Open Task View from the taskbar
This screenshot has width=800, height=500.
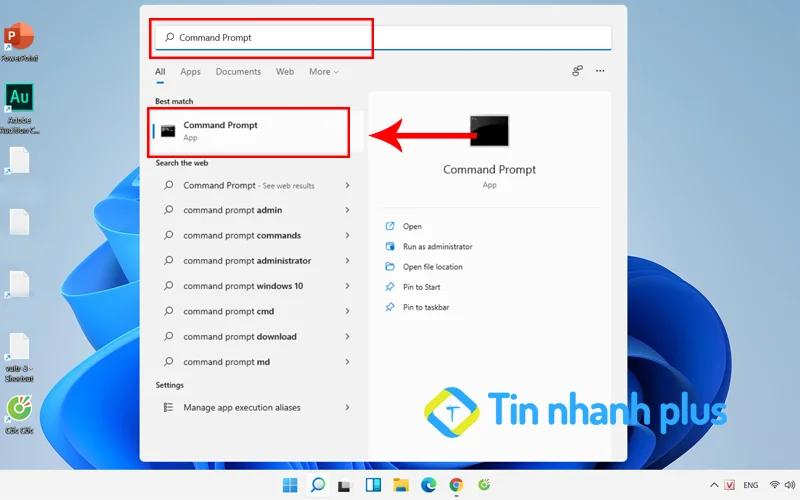click(x=345, y=485)
